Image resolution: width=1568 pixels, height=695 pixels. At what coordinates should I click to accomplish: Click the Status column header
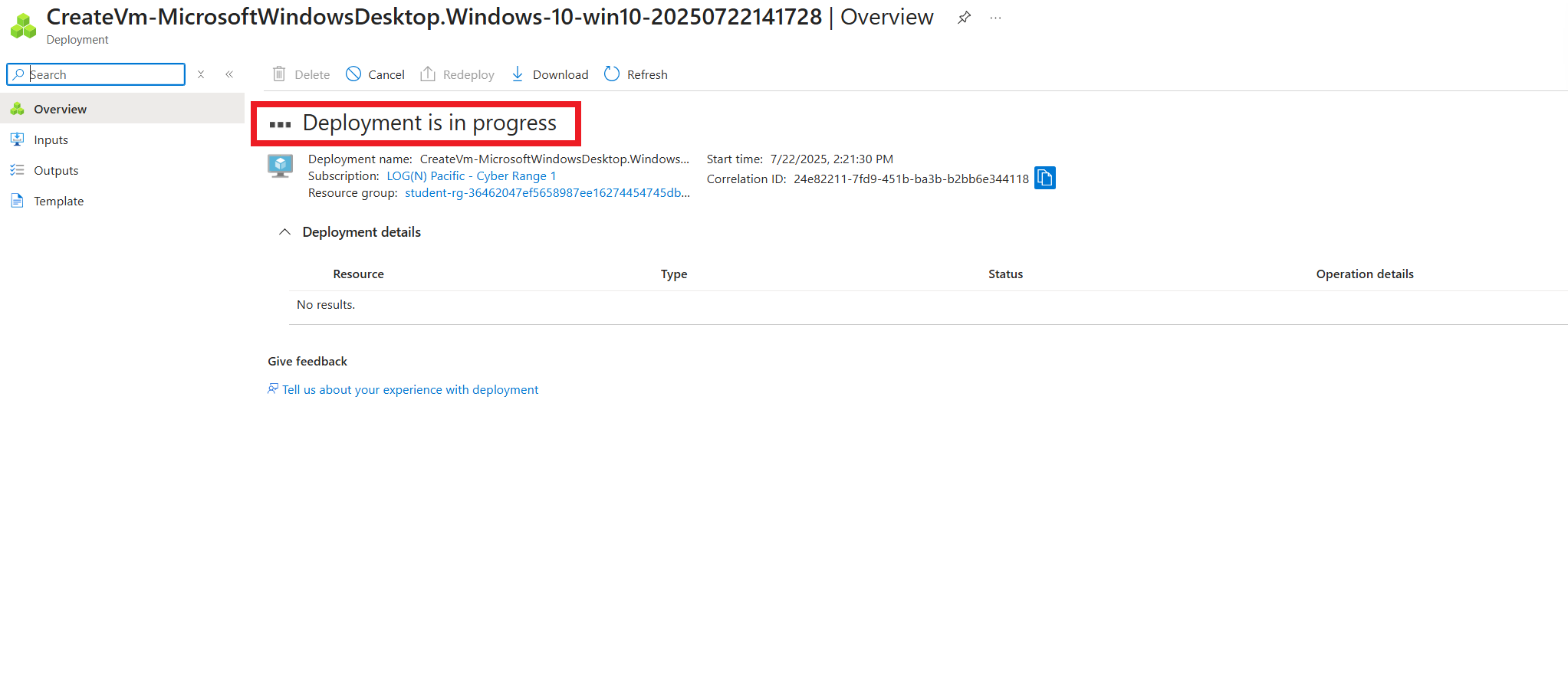[1005, 274]
